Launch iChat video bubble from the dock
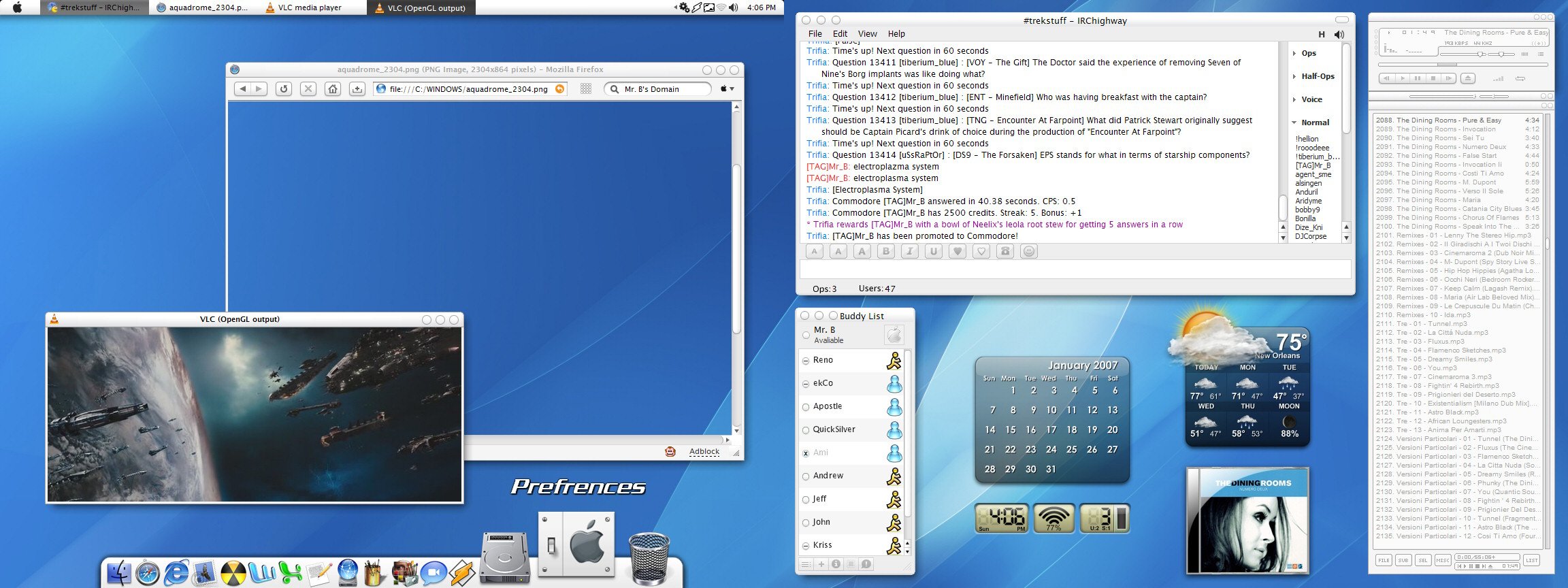Image resolution: width=1568 pixels, height=588 pixels. pyautogui.click(x=433, y=572)
